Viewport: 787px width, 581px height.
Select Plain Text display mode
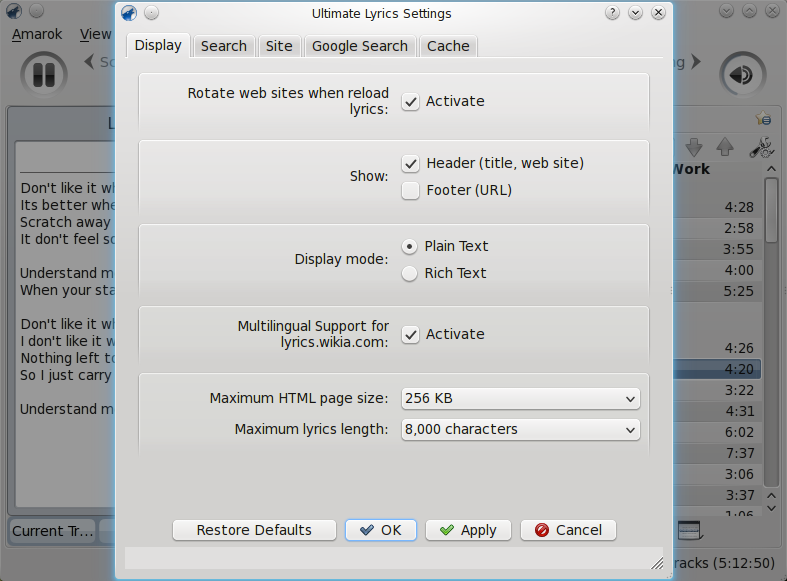click(x=410, y=246)
